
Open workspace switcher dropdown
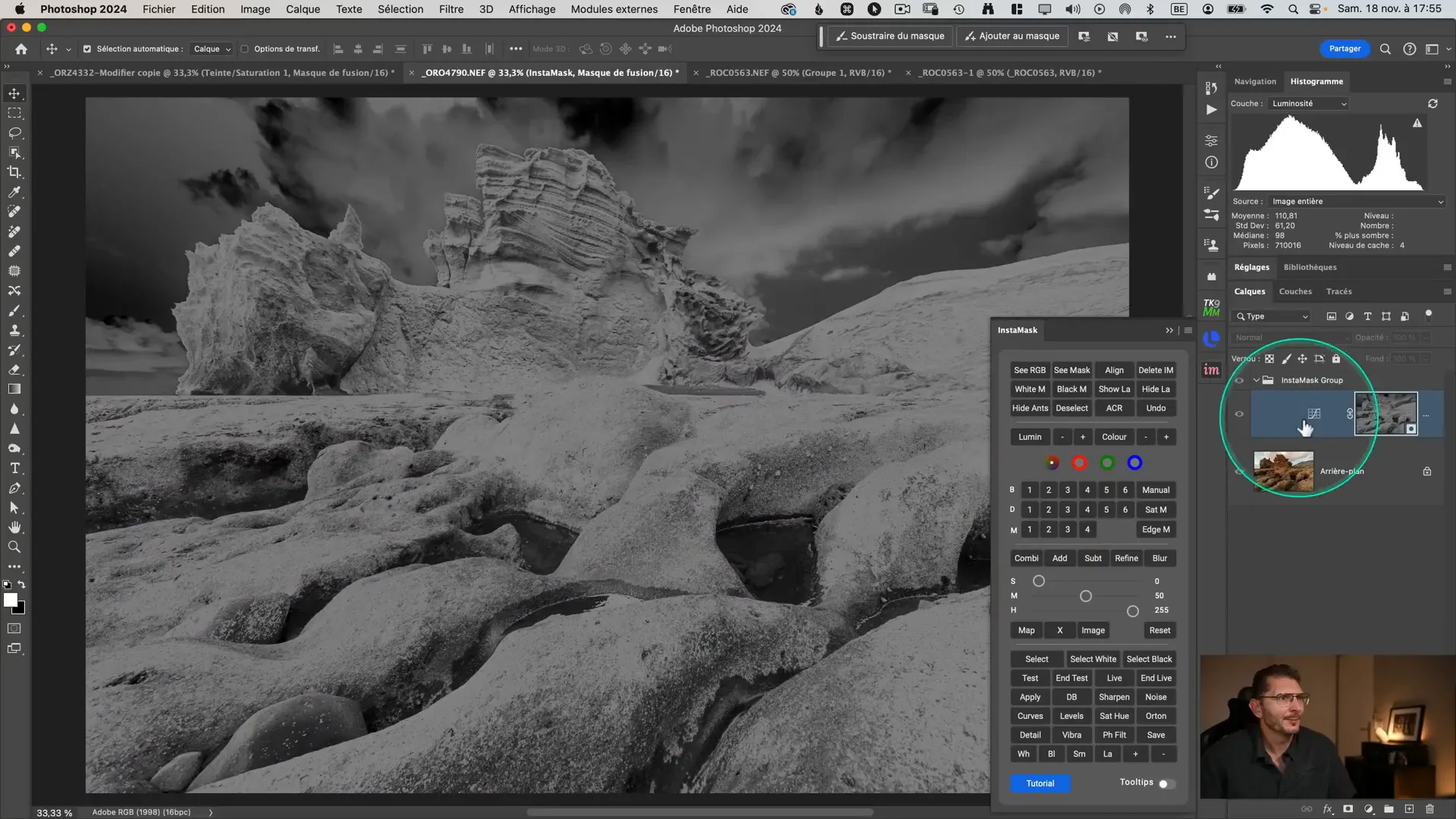tap(1437, 49)
